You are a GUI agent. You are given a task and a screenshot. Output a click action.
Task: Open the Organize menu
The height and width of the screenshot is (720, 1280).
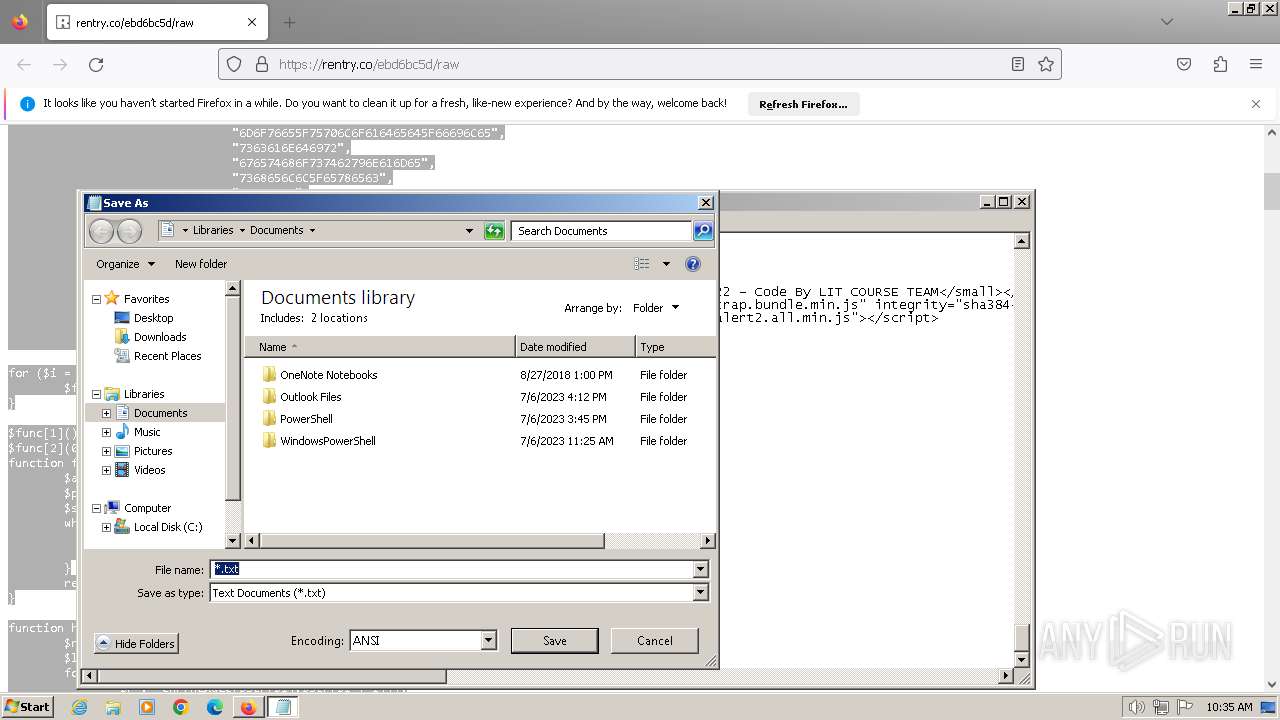click(125, 264)
